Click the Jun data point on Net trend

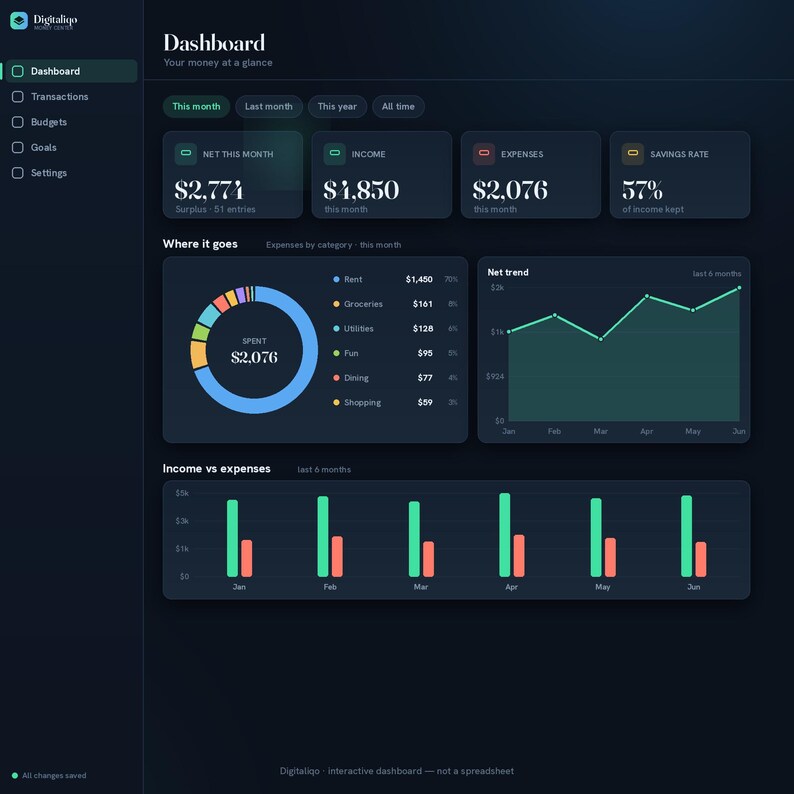click(739, 288)
